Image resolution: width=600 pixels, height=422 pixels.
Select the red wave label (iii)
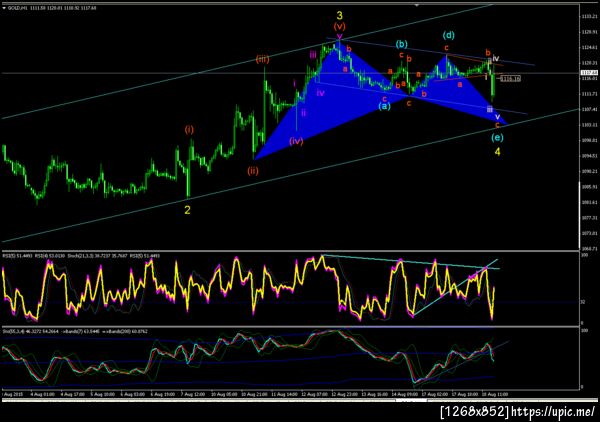(x=263, y=59)
